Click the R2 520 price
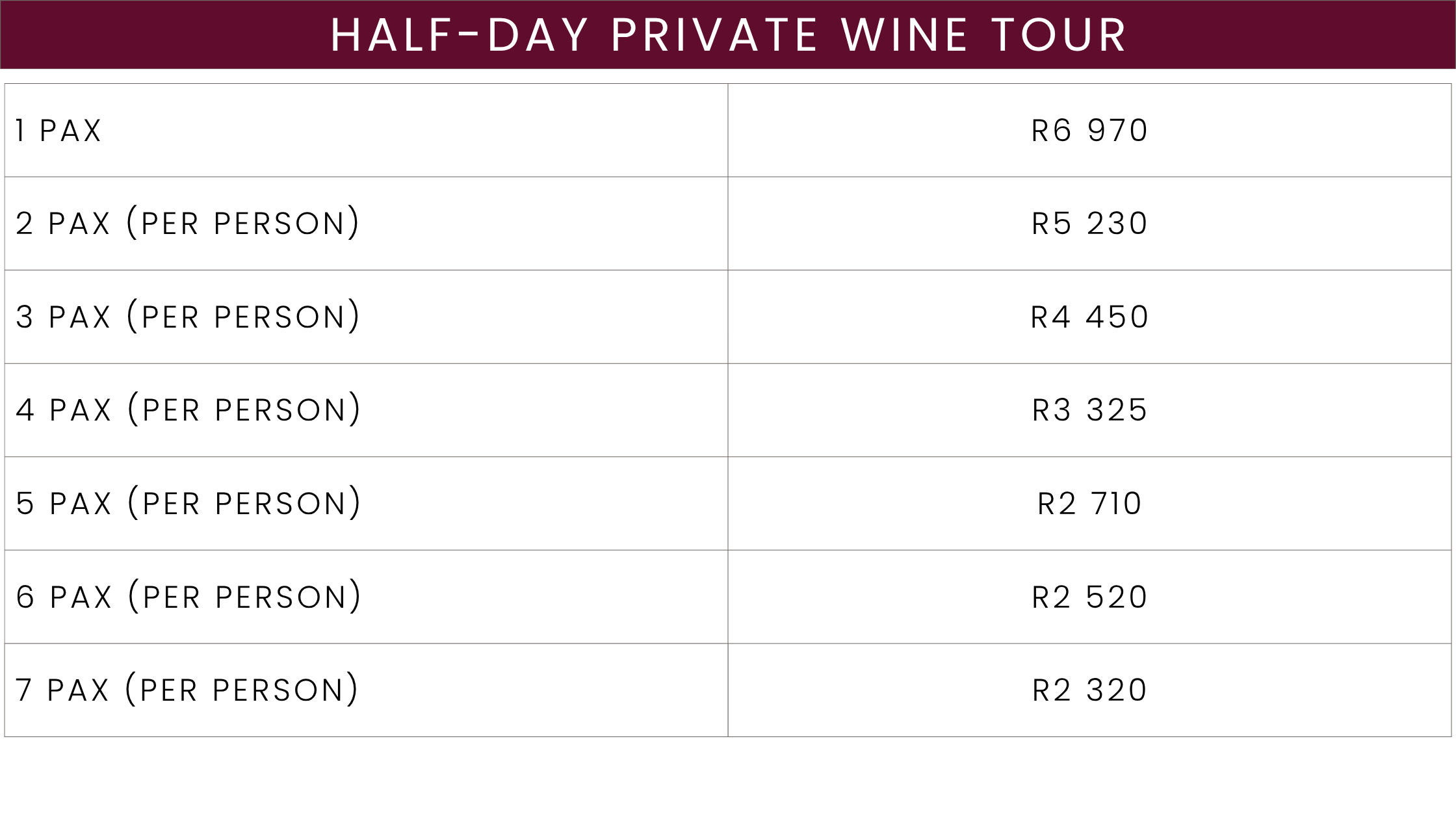1456x819 pixels. pyautogui.click(x=1089, y=597)
